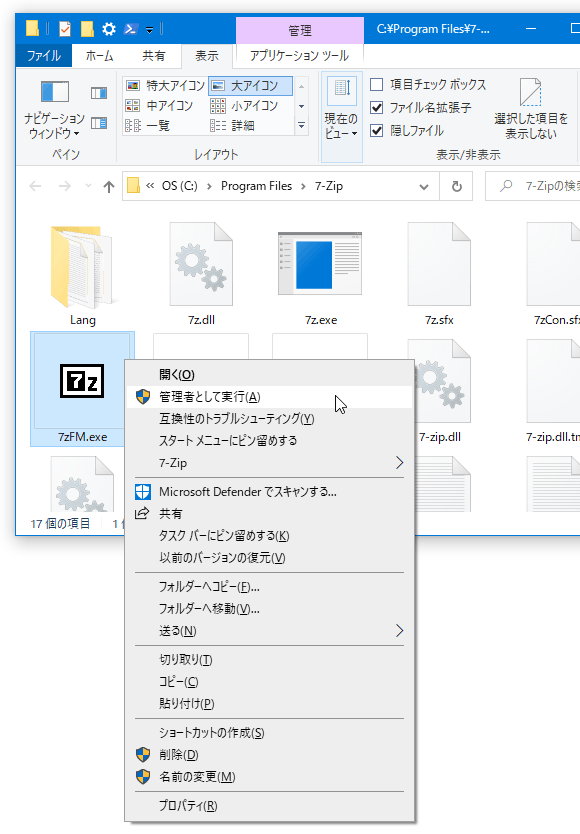Viewport: 580px width, 834px height.
Task: Uncheck 隠しファイル checkbox
Action: coord(377,130)
